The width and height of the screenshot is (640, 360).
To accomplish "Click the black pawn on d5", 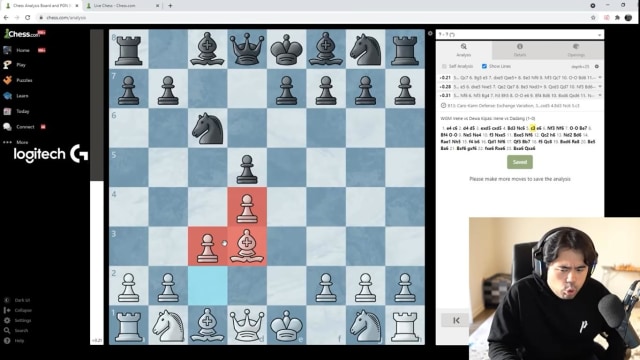I will click(x=247, y=168).
